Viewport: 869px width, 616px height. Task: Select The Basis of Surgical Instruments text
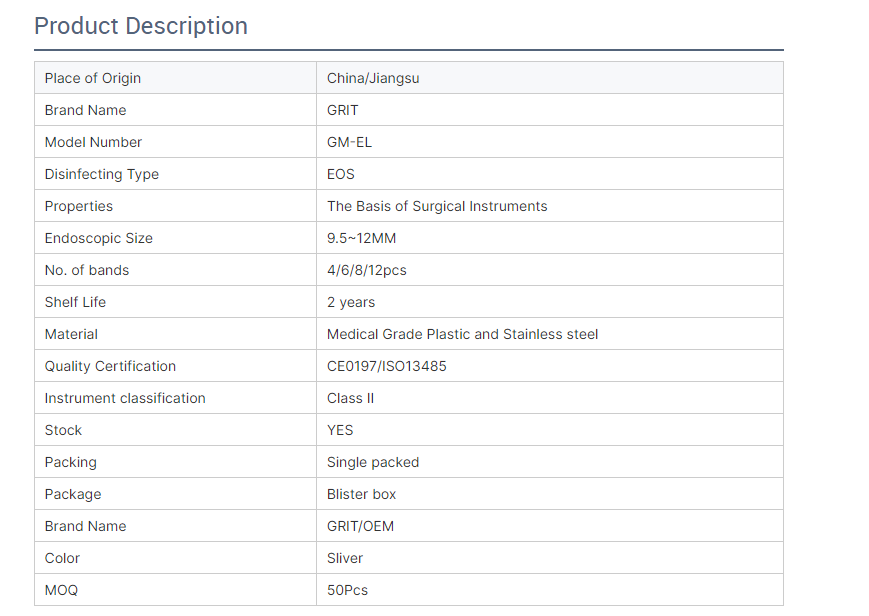pyautogui.click(x=437, y=206)
